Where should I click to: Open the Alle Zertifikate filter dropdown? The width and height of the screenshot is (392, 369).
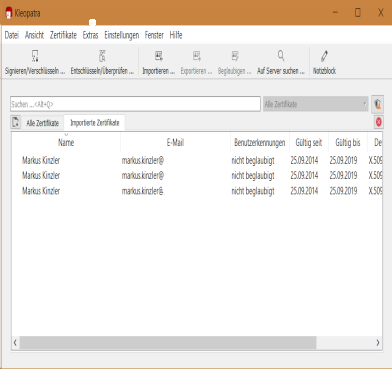point(315,104)
